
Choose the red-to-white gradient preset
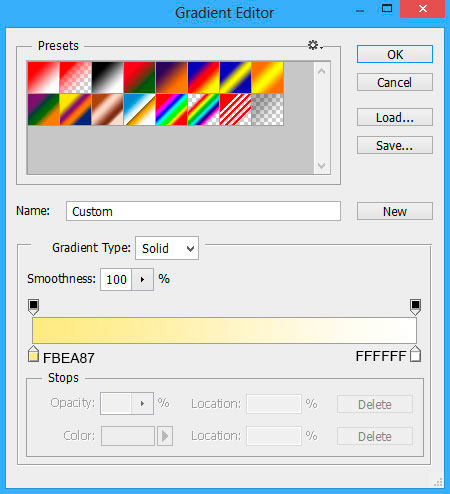pyautogui.click(x=43, y=77)
